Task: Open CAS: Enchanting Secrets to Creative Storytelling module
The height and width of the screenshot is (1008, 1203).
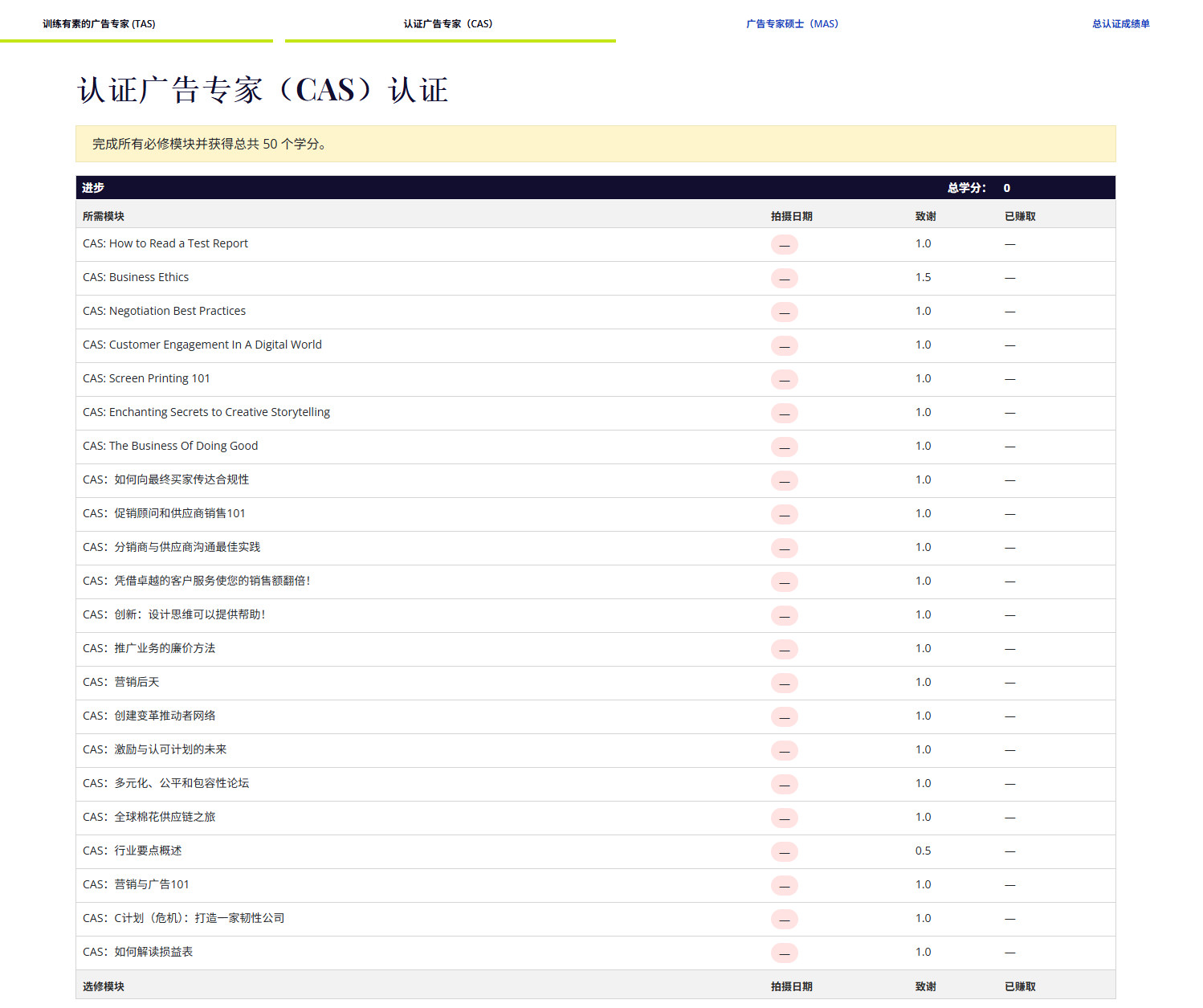Action: click(206, 412)
